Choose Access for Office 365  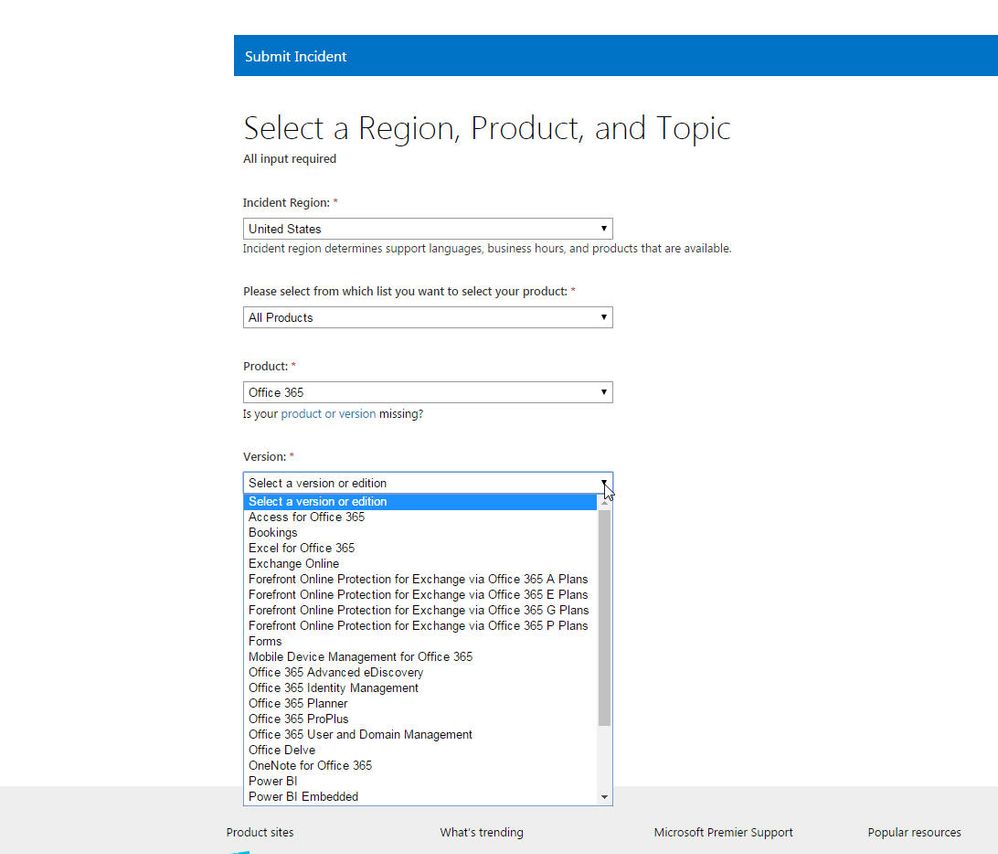pyautogui.click(x=420, y=517)
